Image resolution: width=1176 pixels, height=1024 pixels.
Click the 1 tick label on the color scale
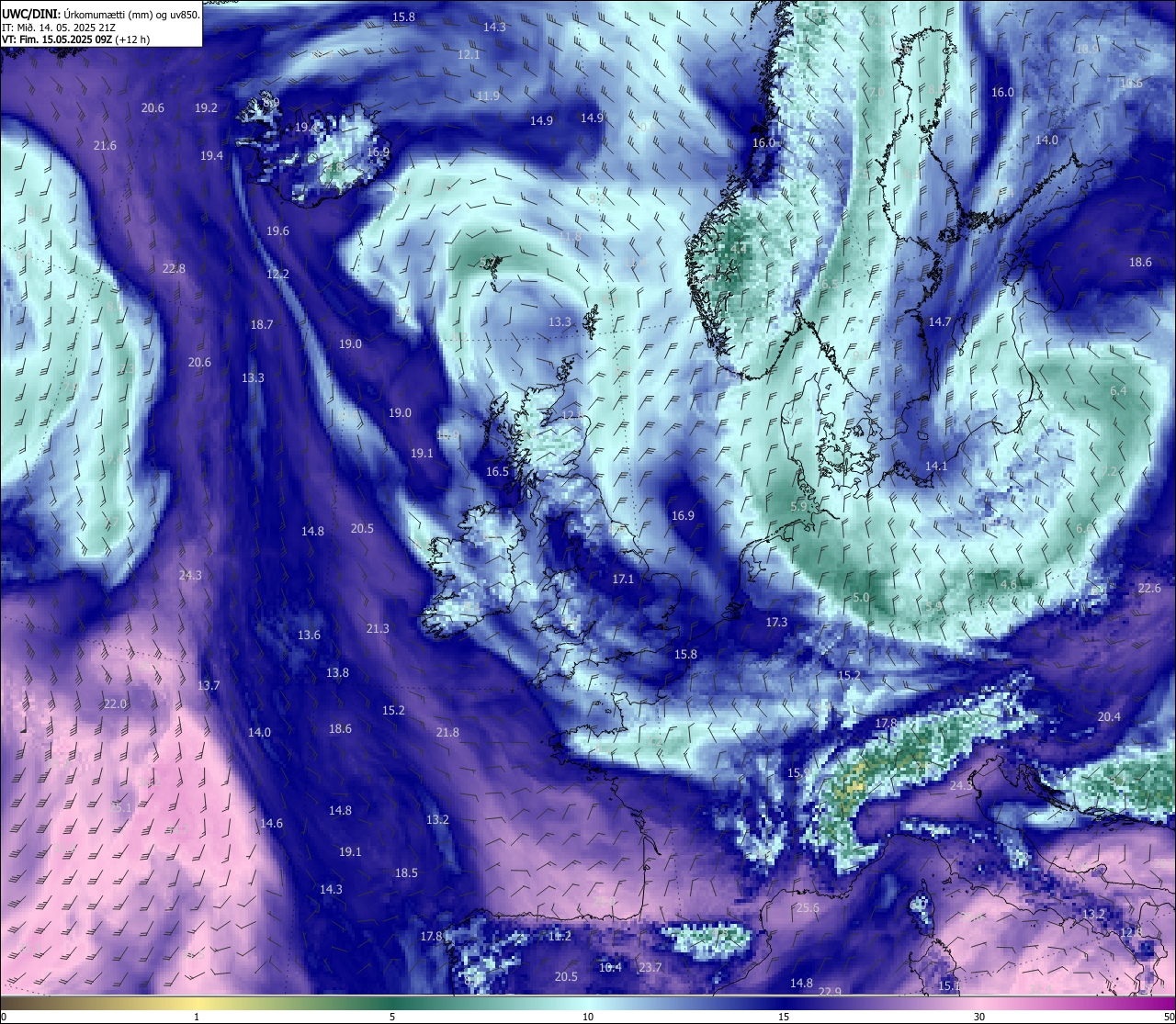click(197, 1017)
